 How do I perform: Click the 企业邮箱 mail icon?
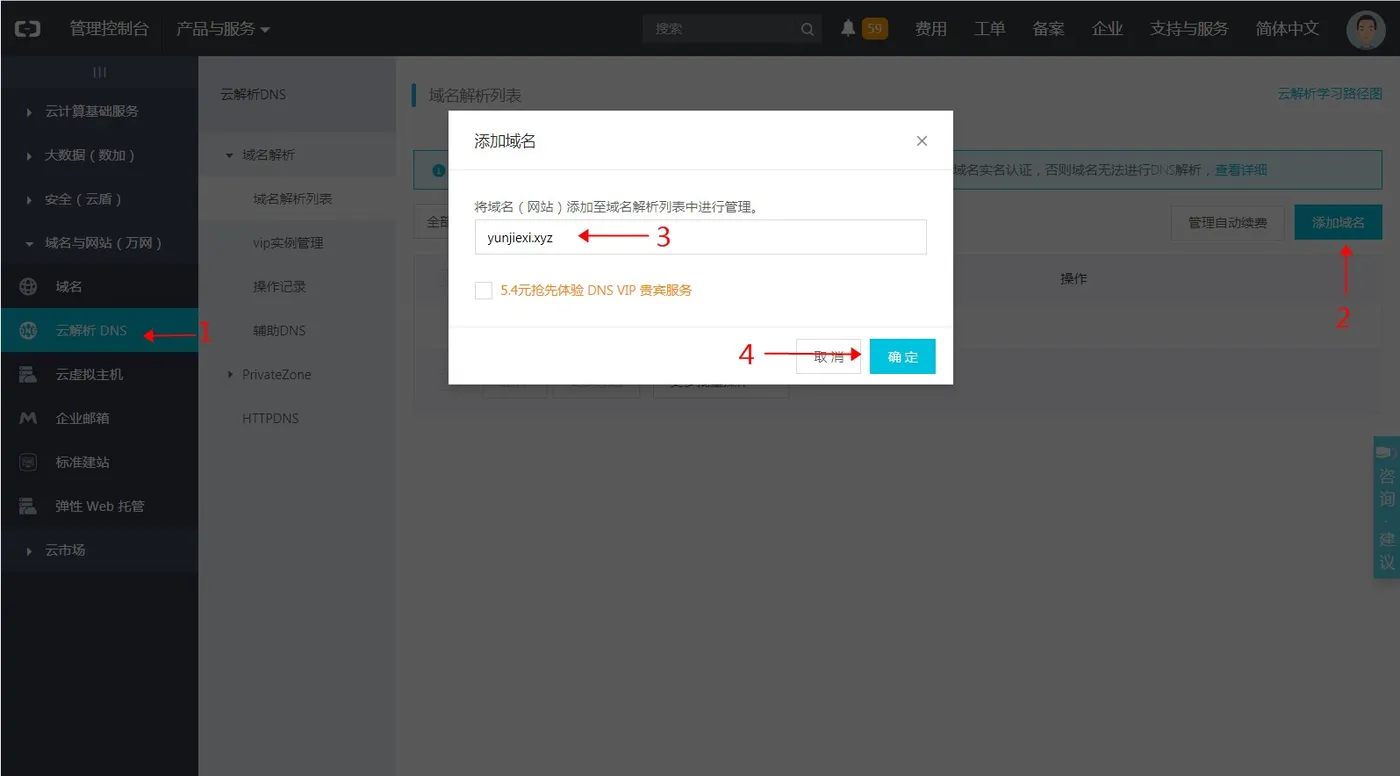tap(28, 419)
